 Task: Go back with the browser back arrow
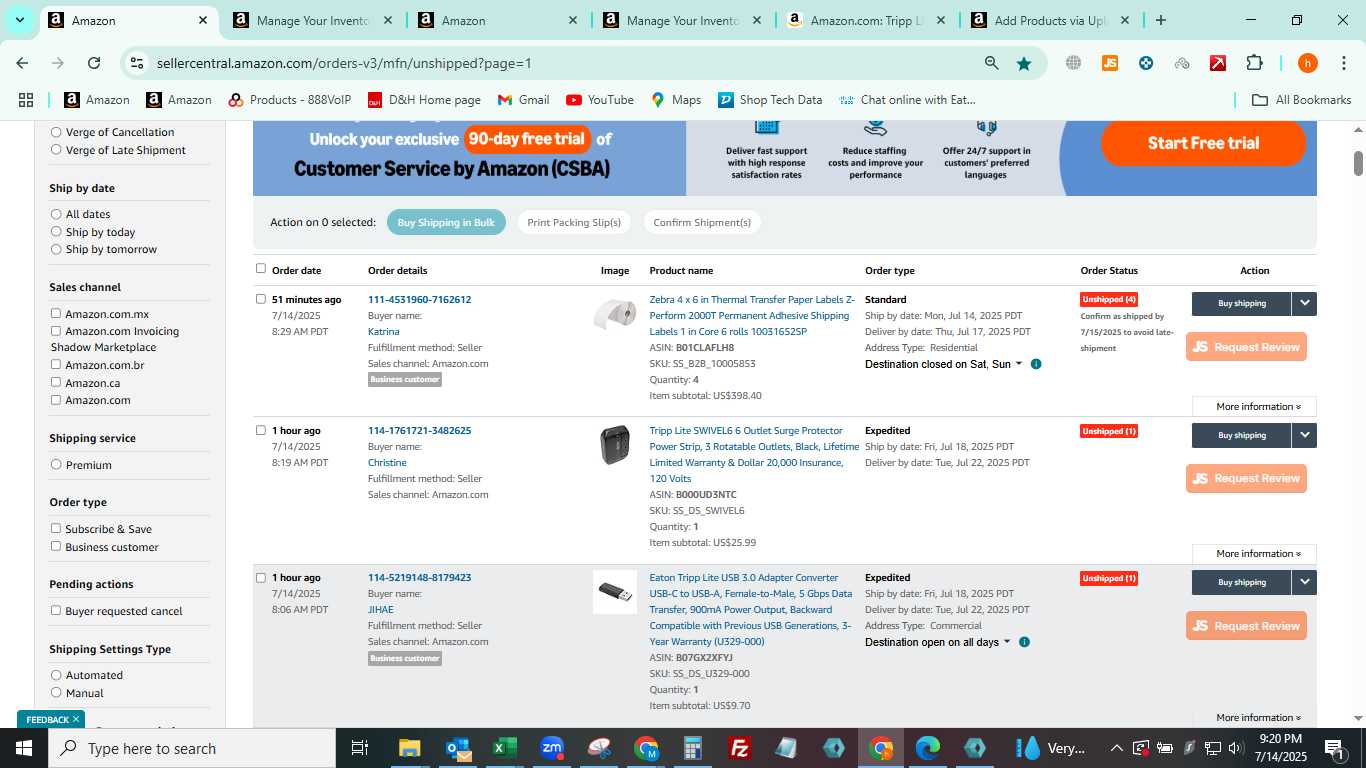pos(22,63)
